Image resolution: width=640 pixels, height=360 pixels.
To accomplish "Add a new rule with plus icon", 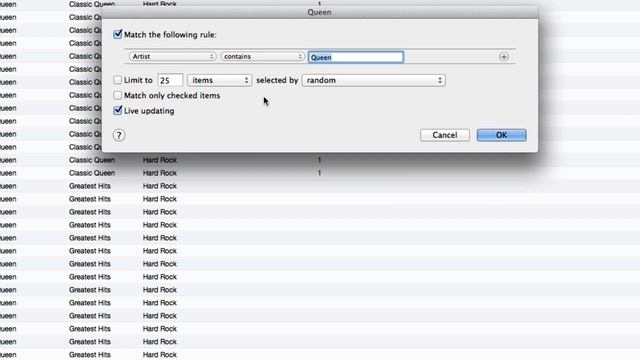I will [504, 57].
